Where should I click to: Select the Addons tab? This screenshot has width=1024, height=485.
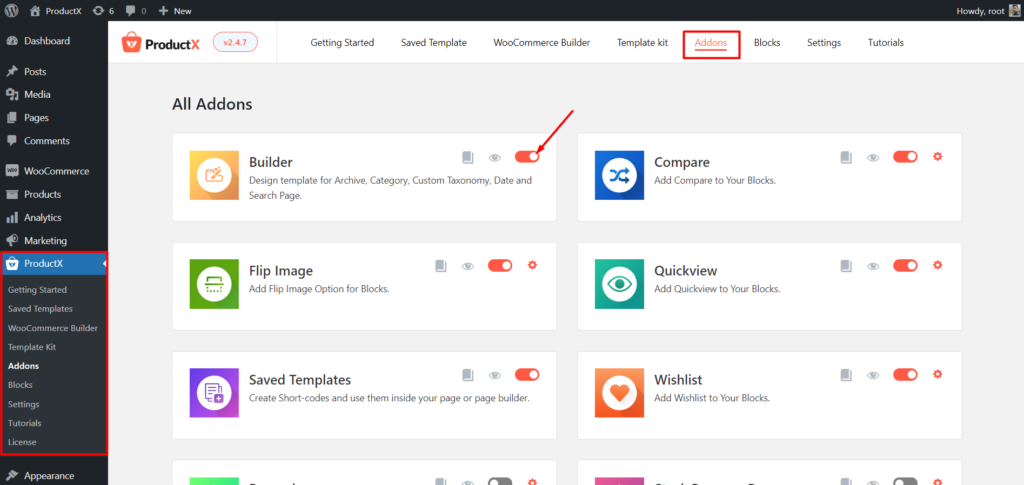[x=711, y=42]
